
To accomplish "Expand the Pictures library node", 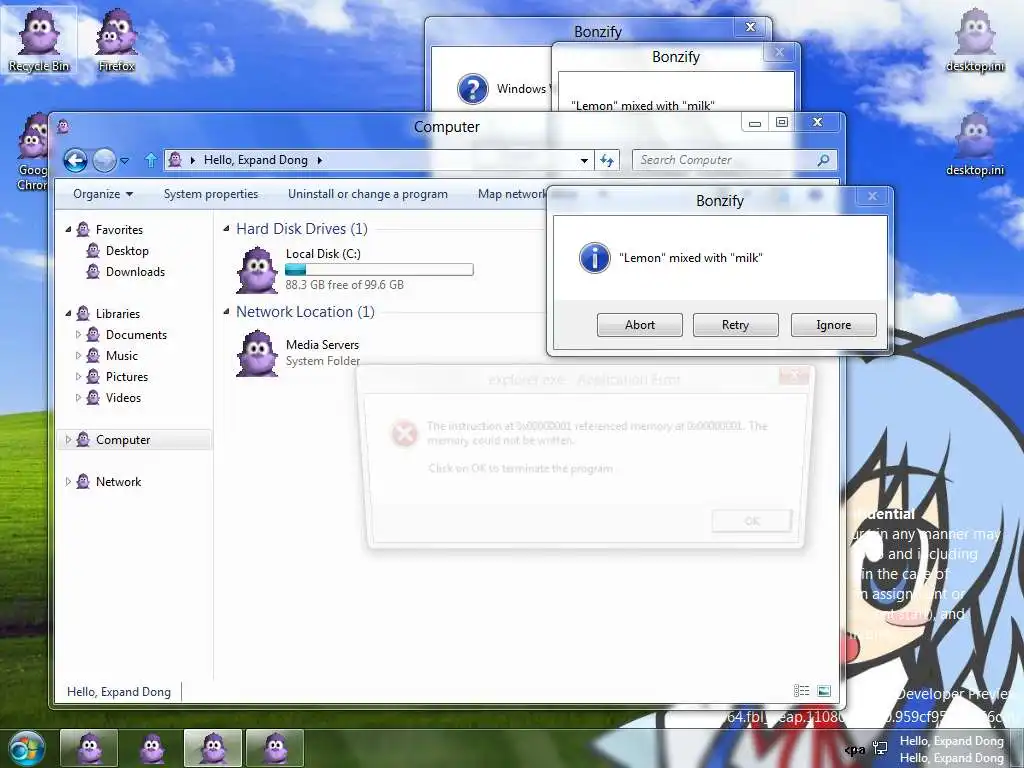I will click(x=78, y=376).
